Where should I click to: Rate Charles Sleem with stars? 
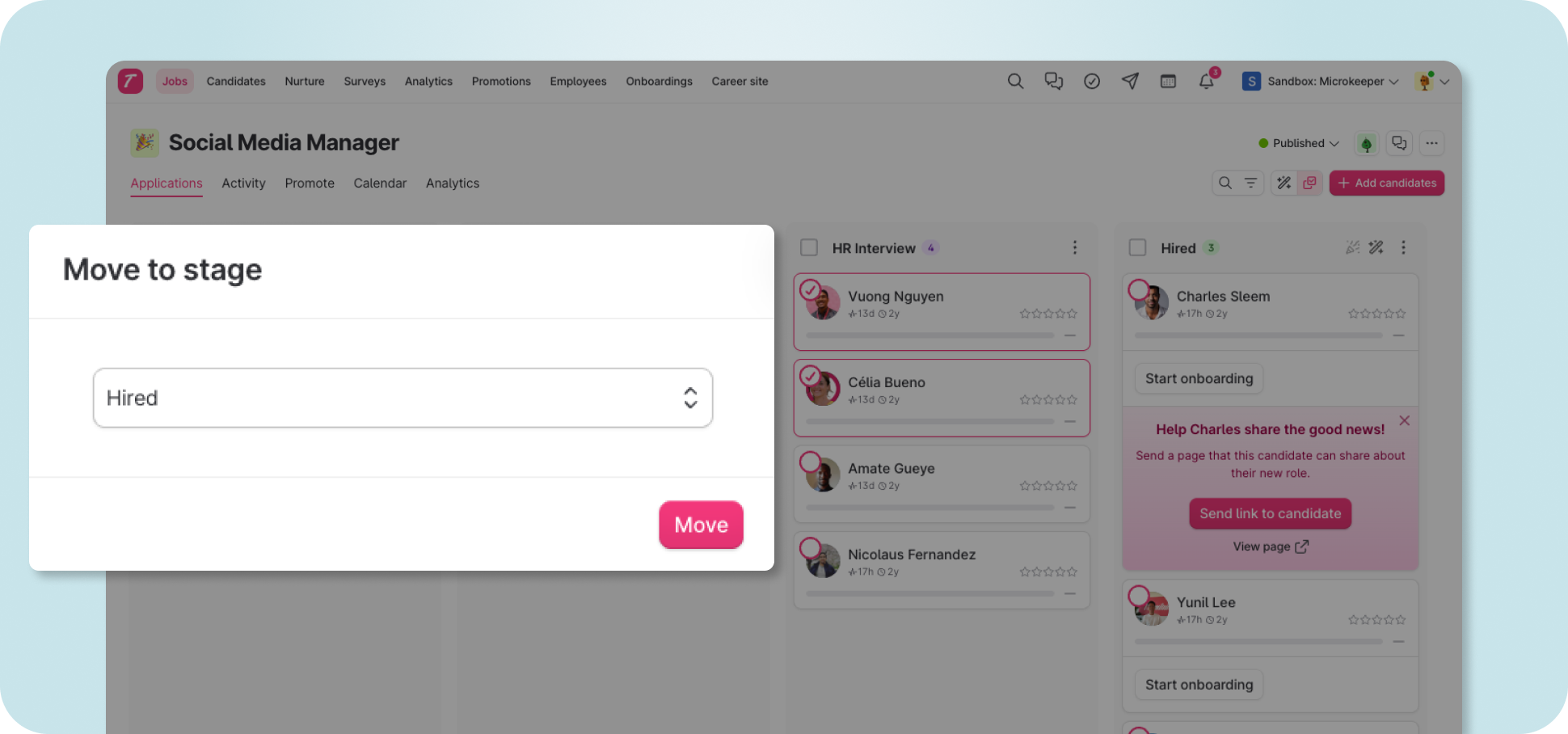[x=1376, y=314]
